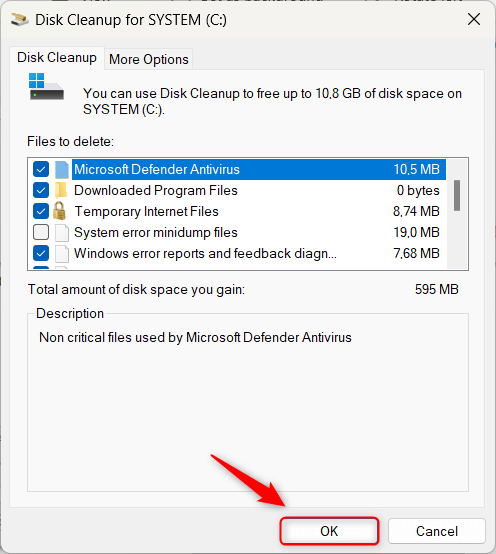The width and height of the screenshot is (496, 554).
Task: Click the Temporary Internet Files padlock icon
Action: click(59, 211)
